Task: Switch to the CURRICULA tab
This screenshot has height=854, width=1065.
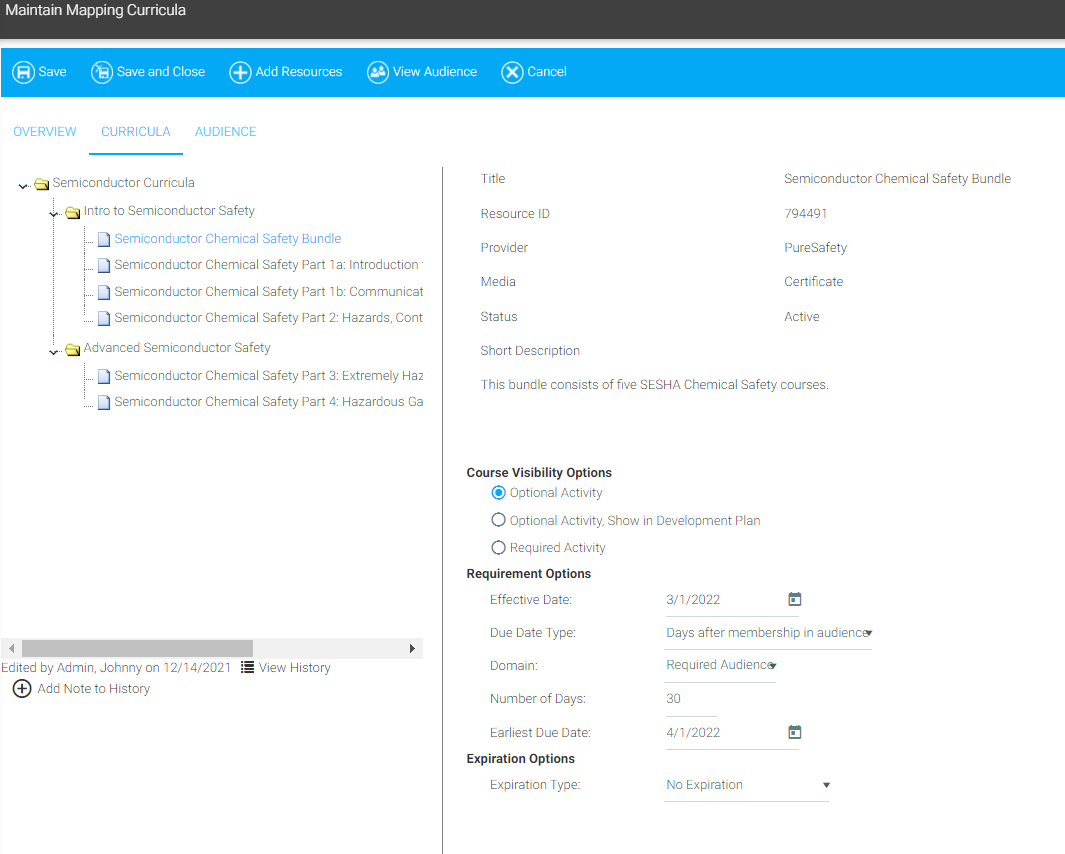Action: 136,132
